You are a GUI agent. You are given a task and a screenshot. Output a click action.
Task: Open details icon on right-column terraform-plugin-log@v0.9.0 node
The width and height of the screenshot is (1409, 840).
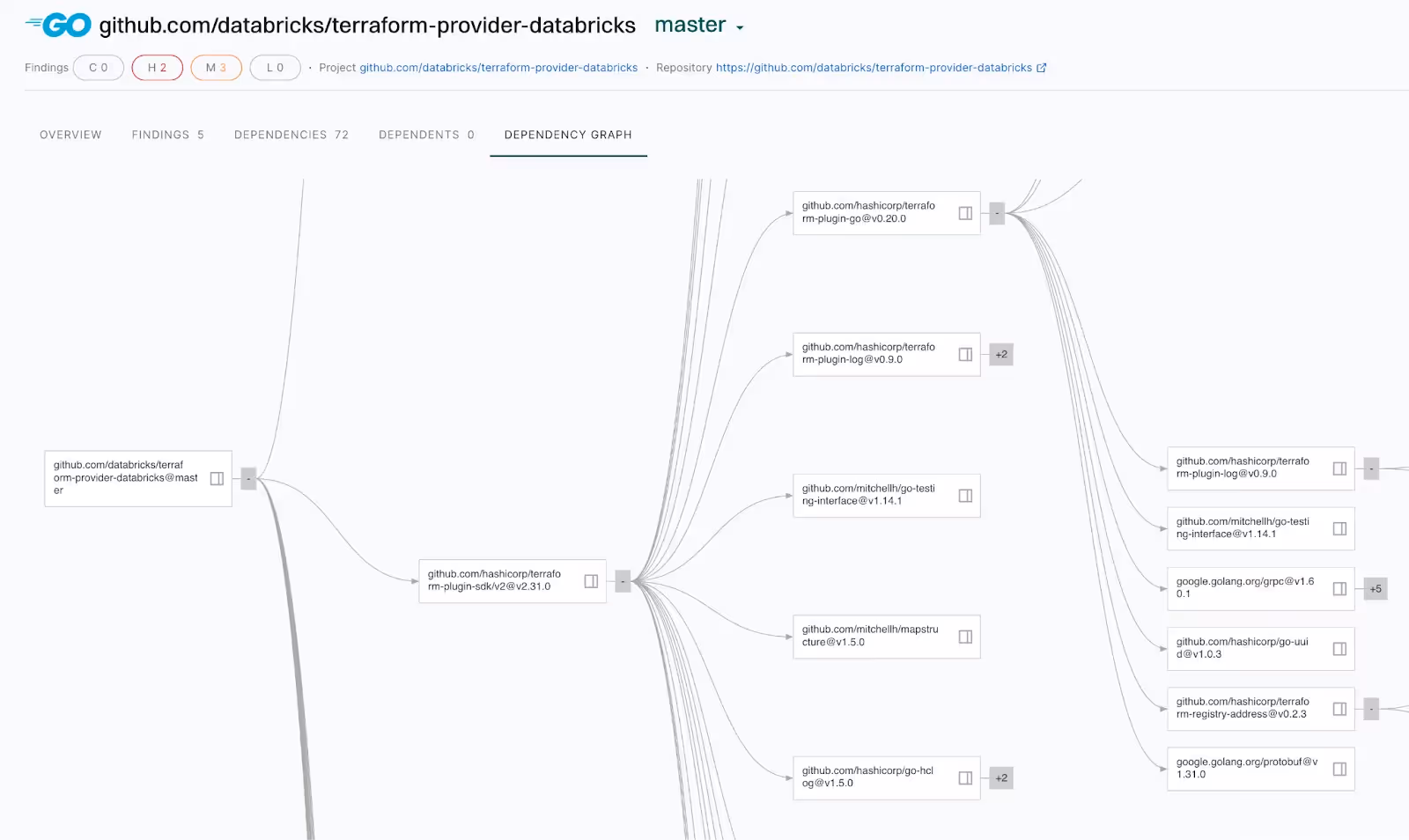pyautogui.click(x=1339, y=468)
